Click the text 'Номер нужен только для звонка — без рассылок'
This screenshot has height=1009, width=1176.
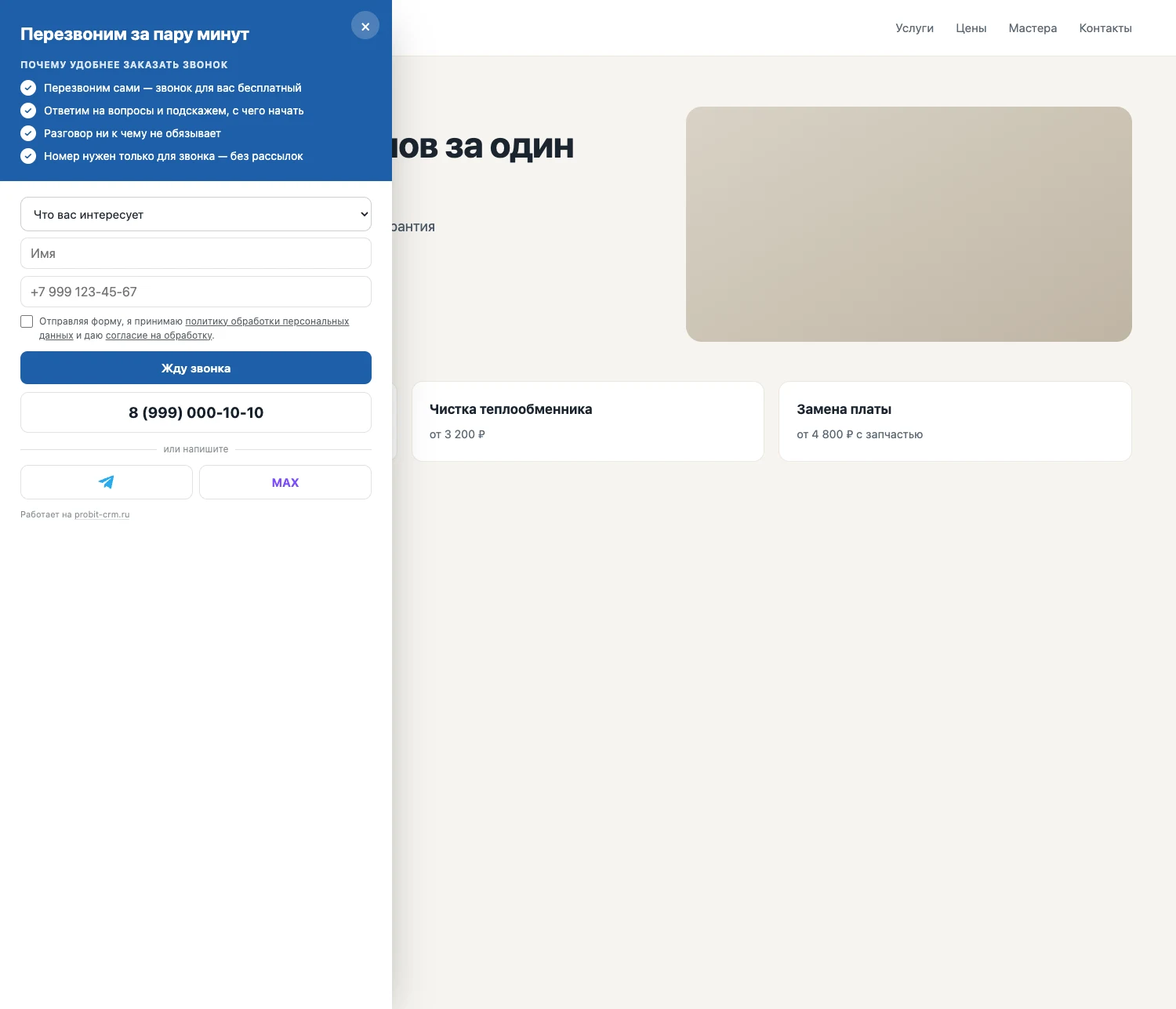coord(173,156)
